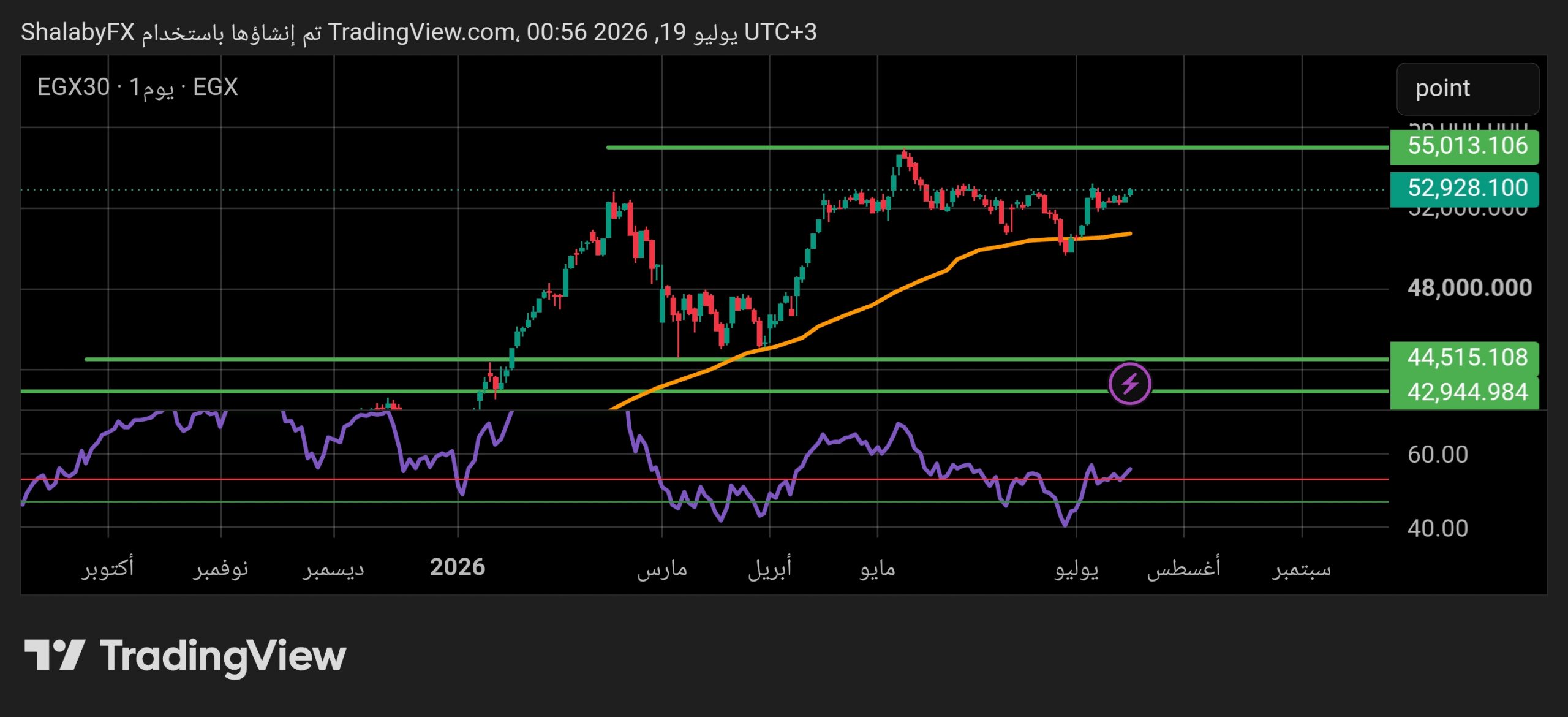Viewport: 1568px width, 717px height.
Task: Select the 42,944.984 support price label
Action: pyautogui.click(x=1464, y=392)
